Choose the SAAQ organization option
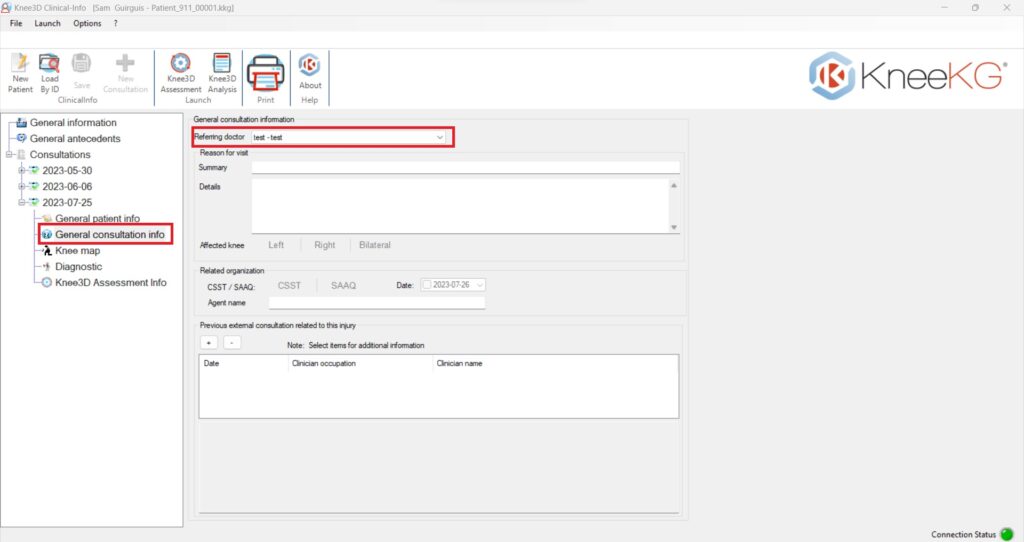The height and width of the screenshot is (542, 1024). (x=344, y=285)
